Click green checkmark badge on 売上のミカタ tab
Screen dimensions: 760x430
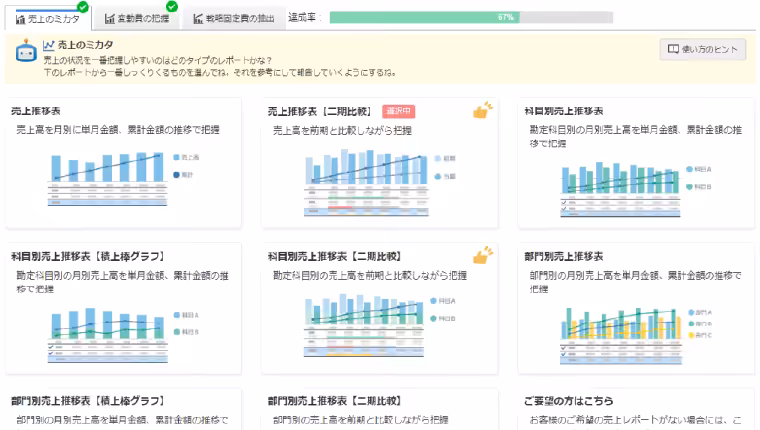tap(83, 7)
